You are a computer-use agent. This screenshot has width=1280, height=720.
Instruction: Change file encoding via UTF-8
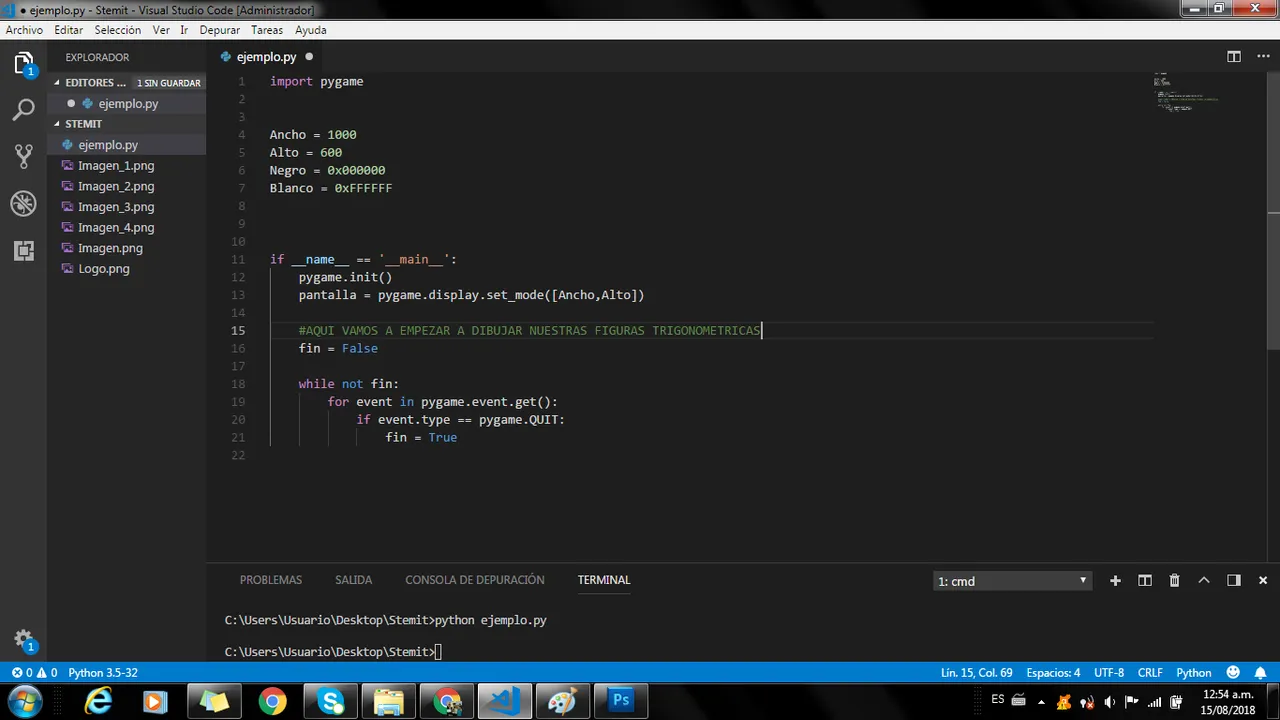tap(1109, 673)
